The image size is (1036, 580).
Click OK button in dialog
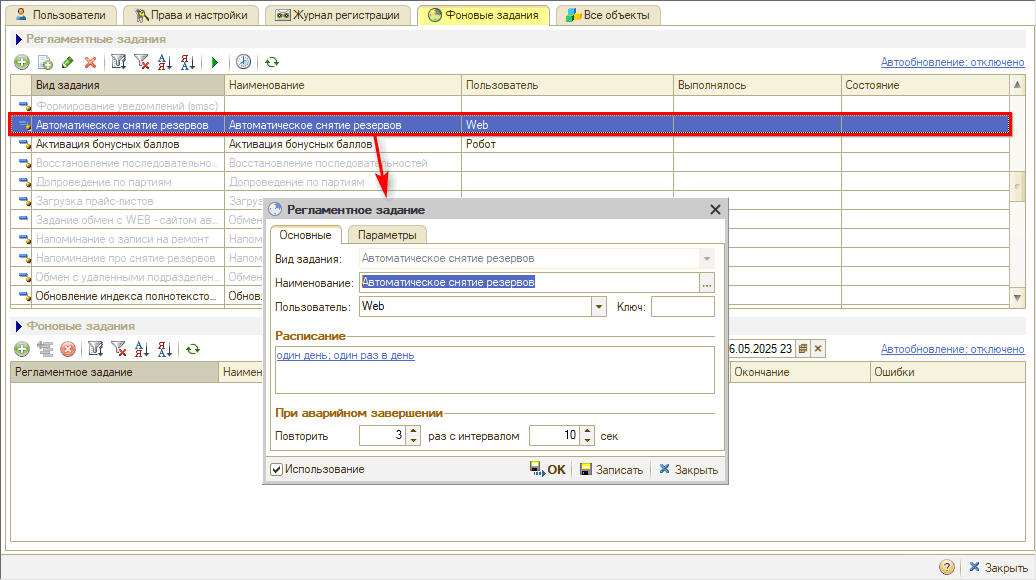coord(548,470)
